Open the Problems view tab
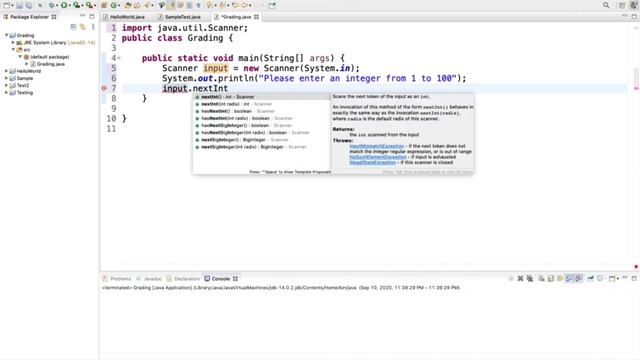 [x=120, y=279]
